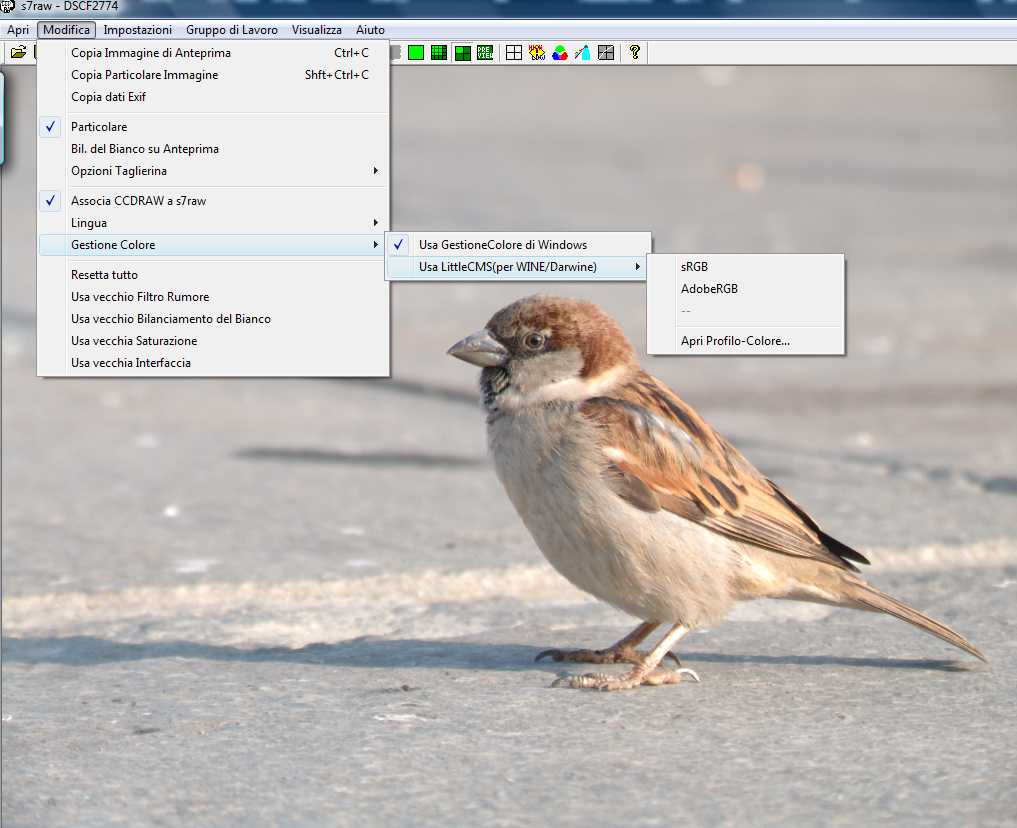Expand the Opzioni Taglierina submenu
The height and width of the screenshot is (828, 1017).
119,171
